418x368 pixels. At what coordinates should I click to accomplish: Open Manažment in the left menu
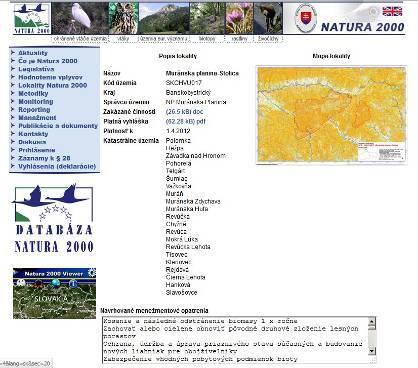[x=37, y=118]
